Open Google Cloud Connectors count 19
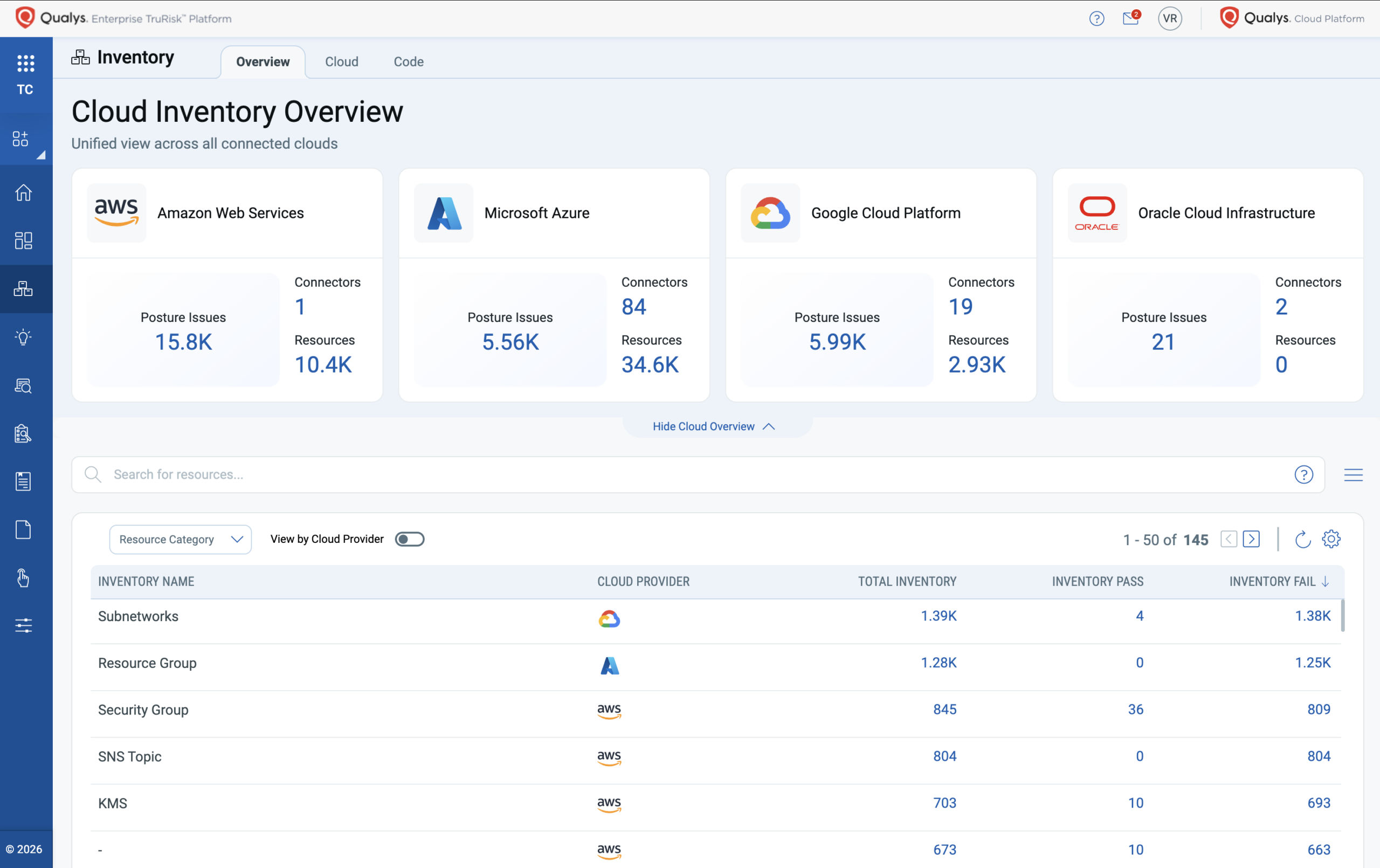This screenshot has height=868, width=1380. click(x=961, y=307)
